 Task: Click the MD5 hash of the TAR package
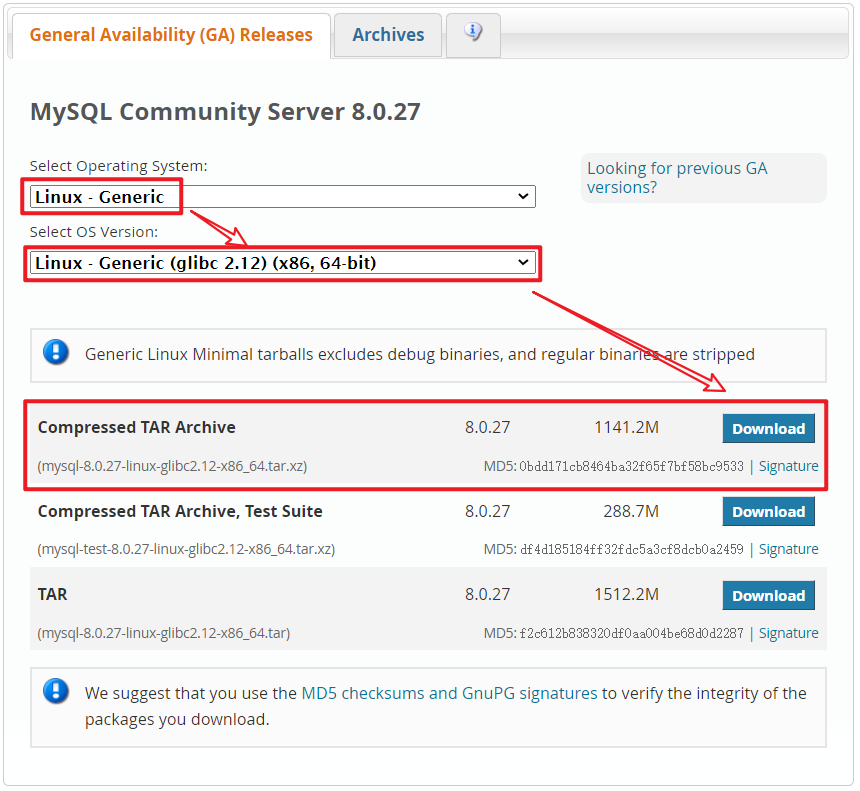[631, 633]
